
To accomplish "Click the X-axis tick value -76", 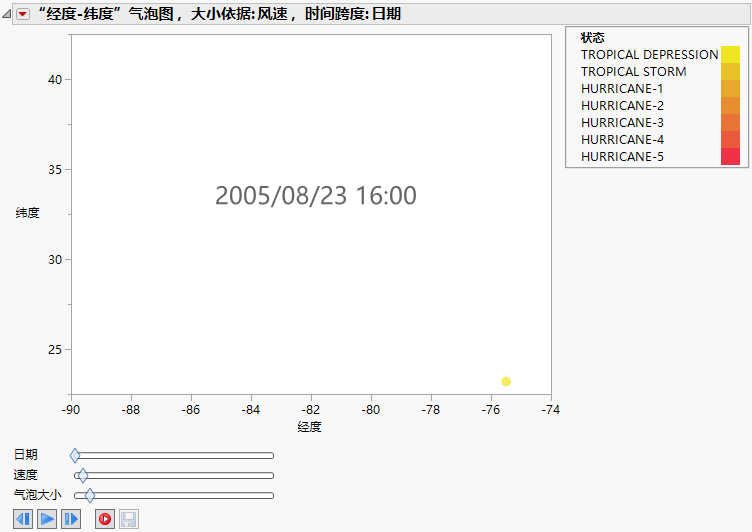I will point(491,410).
